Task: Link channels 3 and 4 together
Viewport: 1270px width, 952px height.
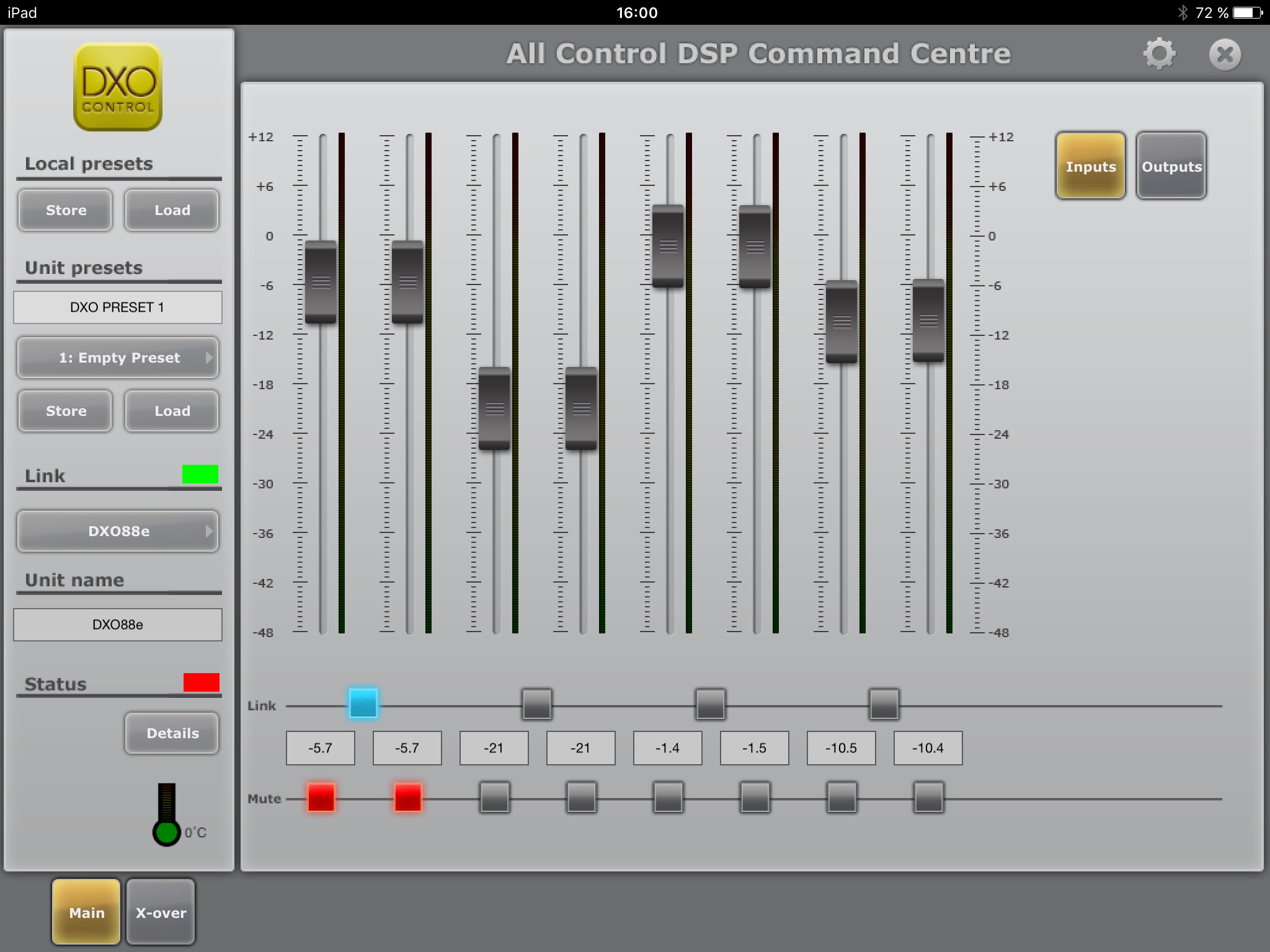Action: pyautogui.click(x=537, y=703)
